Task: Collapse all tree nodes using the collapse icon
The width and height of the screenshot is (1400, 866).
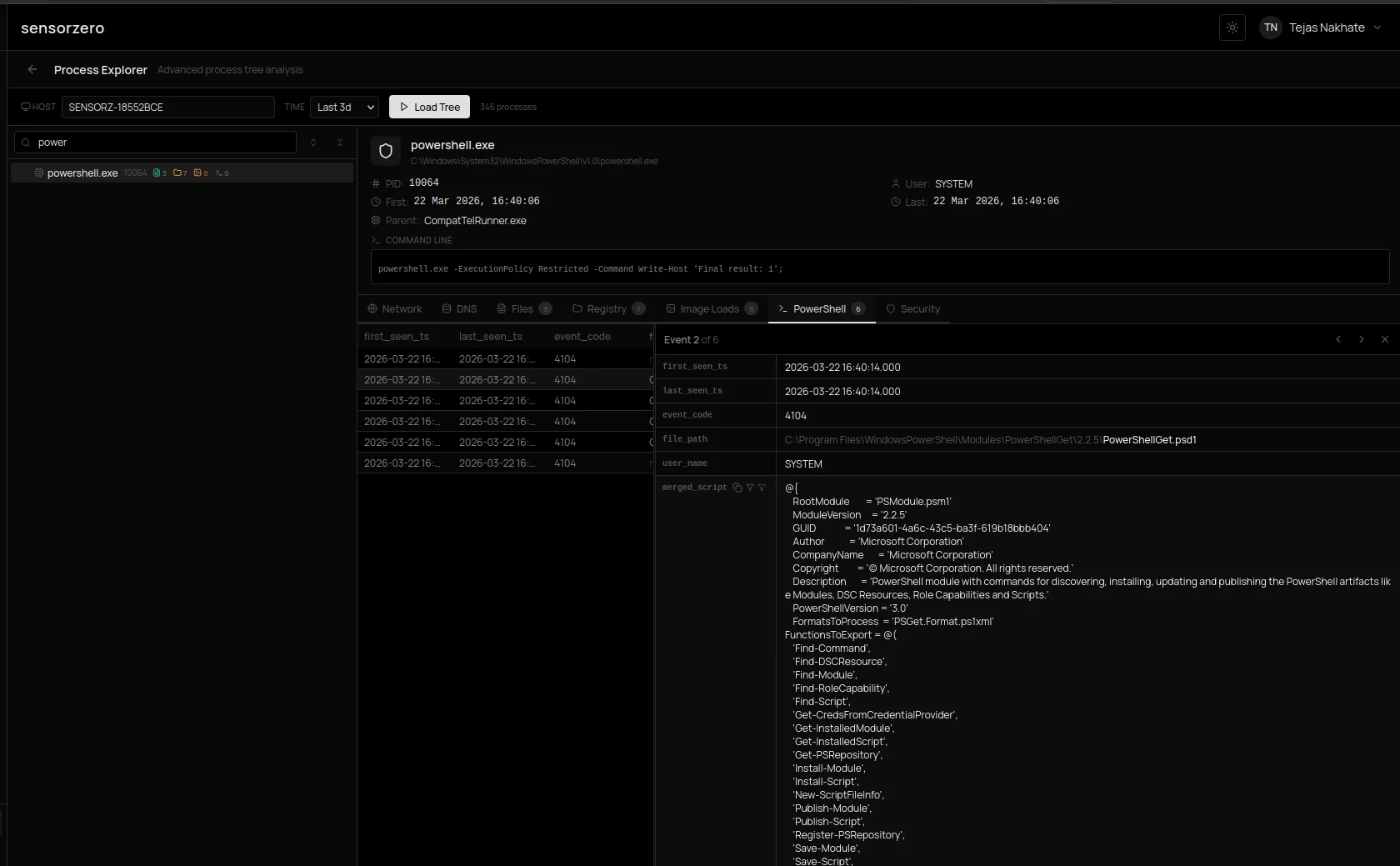Action: point(340,143)
